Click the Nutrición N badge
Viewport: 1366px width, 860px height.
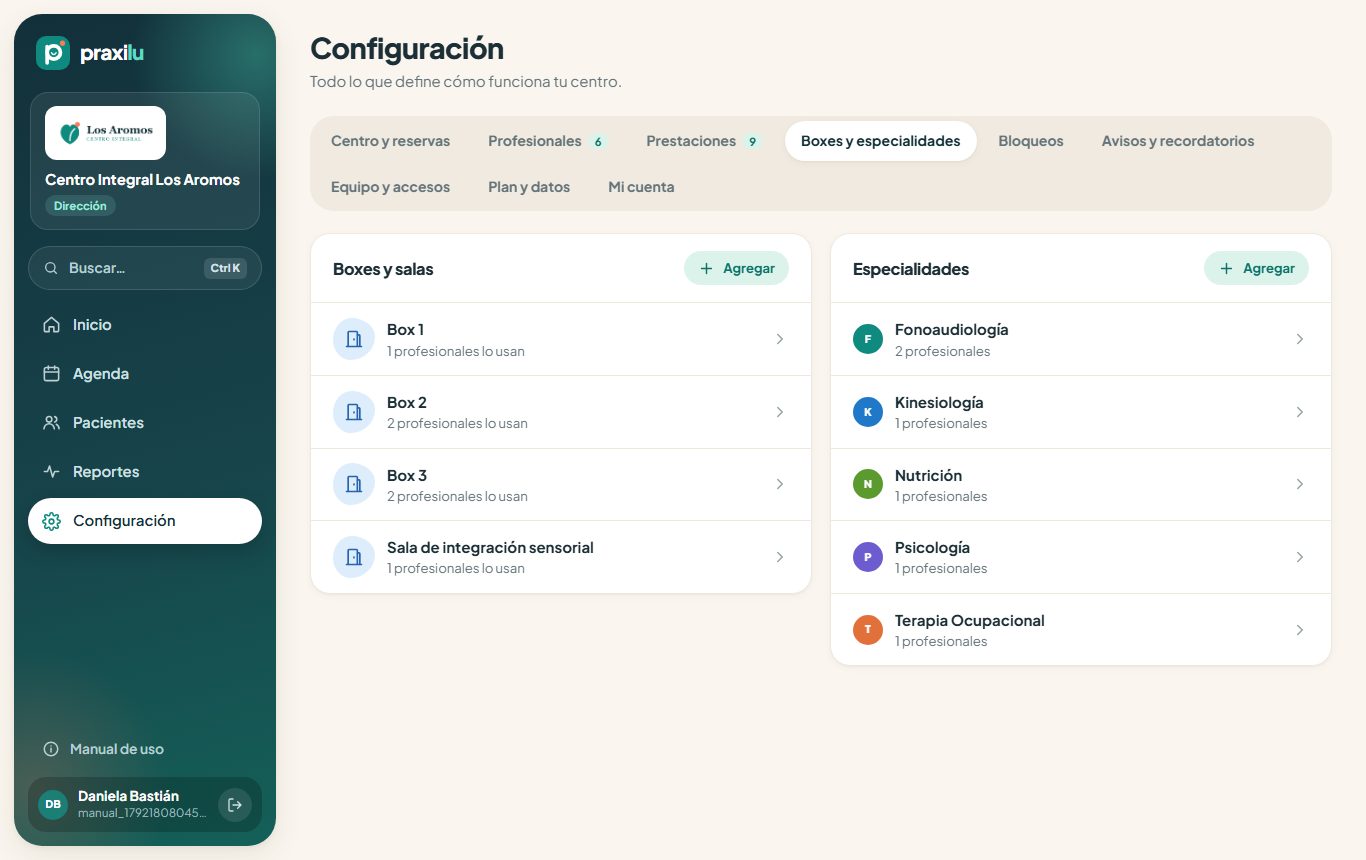[x=868, y=484]
